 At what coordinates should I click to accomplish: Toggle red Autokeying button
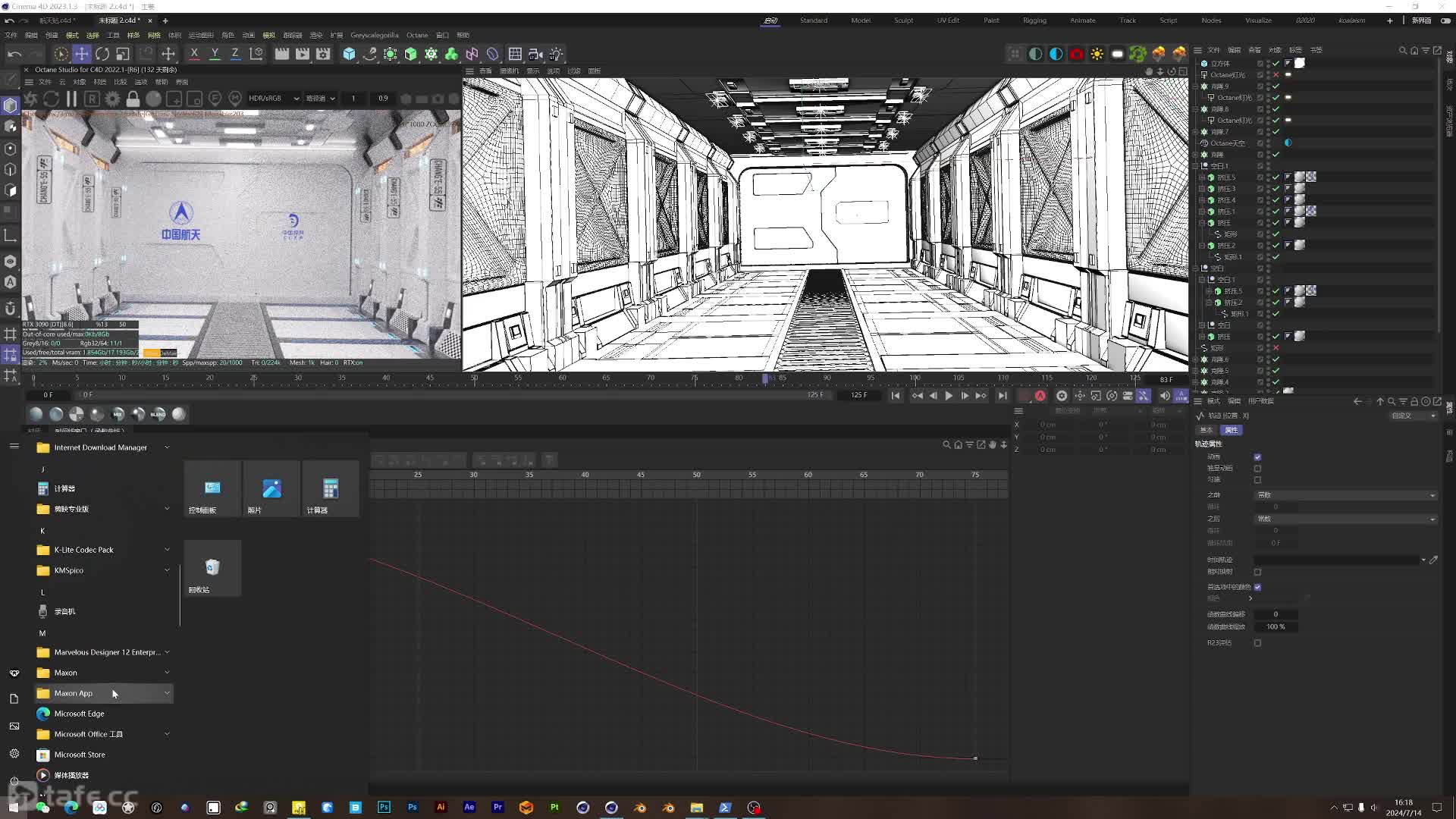[1040, 396]
